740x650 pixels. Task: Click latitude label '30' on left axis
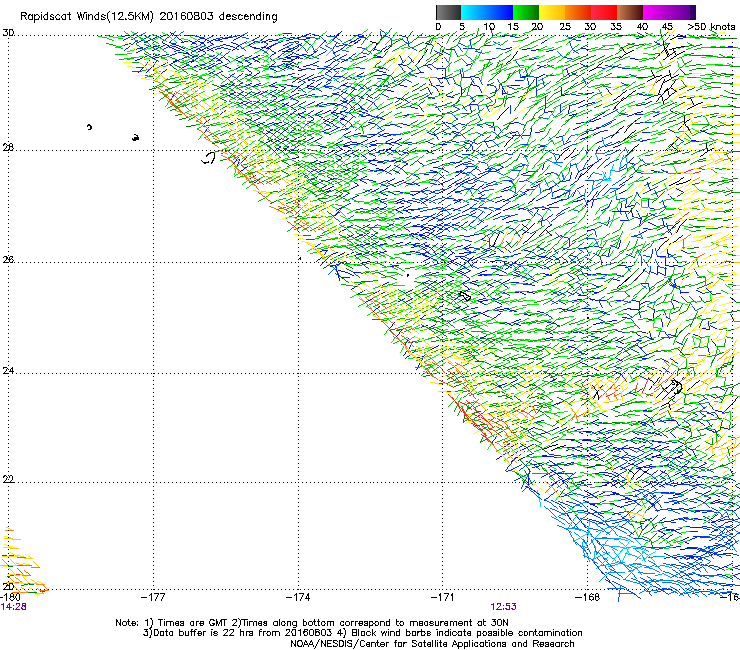[8, 33]
